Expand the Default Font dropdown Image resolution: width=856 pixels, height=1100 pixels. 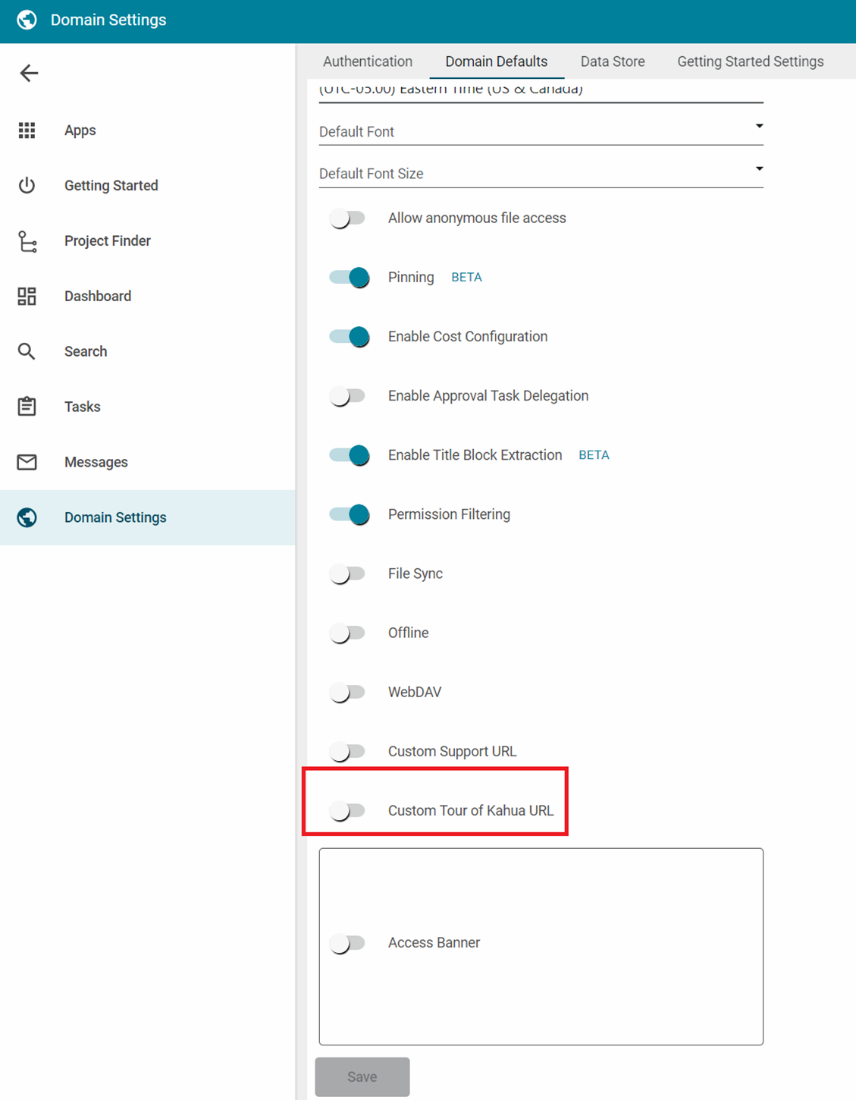coord(540,131)
